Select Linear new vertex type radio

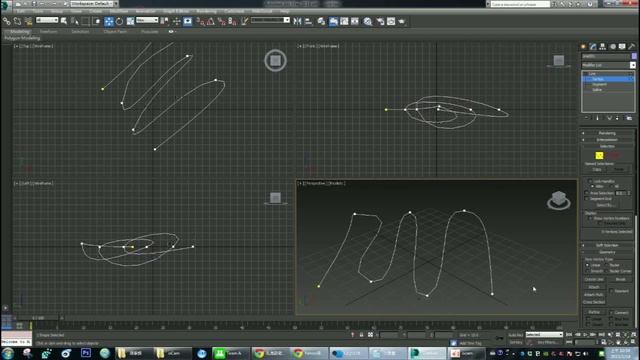(588, 265)
